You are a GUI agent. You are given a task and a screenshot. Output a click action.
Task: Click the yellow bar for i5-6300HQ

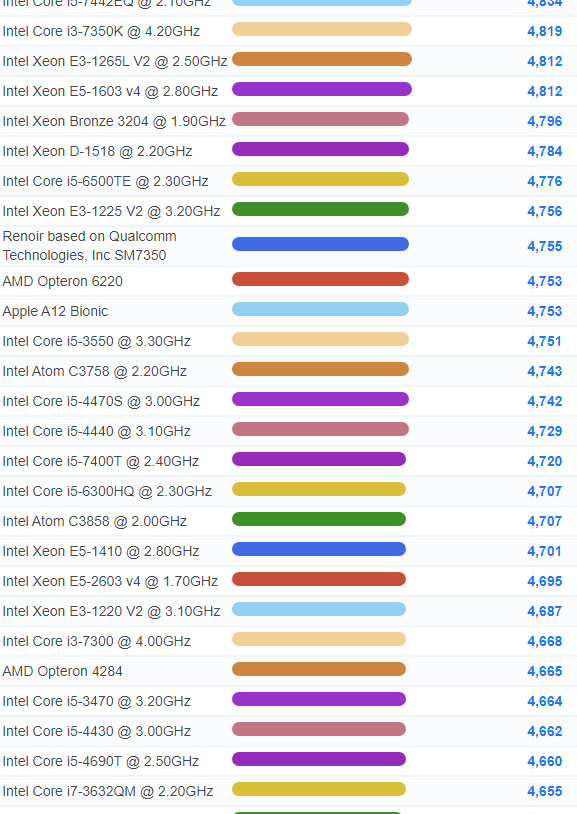(319, 489)
